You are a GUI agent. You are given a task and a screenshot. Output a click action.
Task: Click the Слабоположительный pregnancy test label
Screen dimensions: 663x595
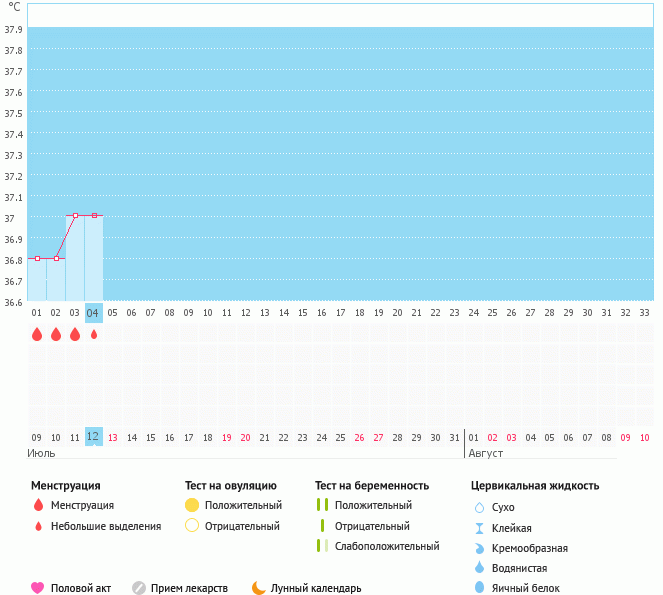[387, 546]
